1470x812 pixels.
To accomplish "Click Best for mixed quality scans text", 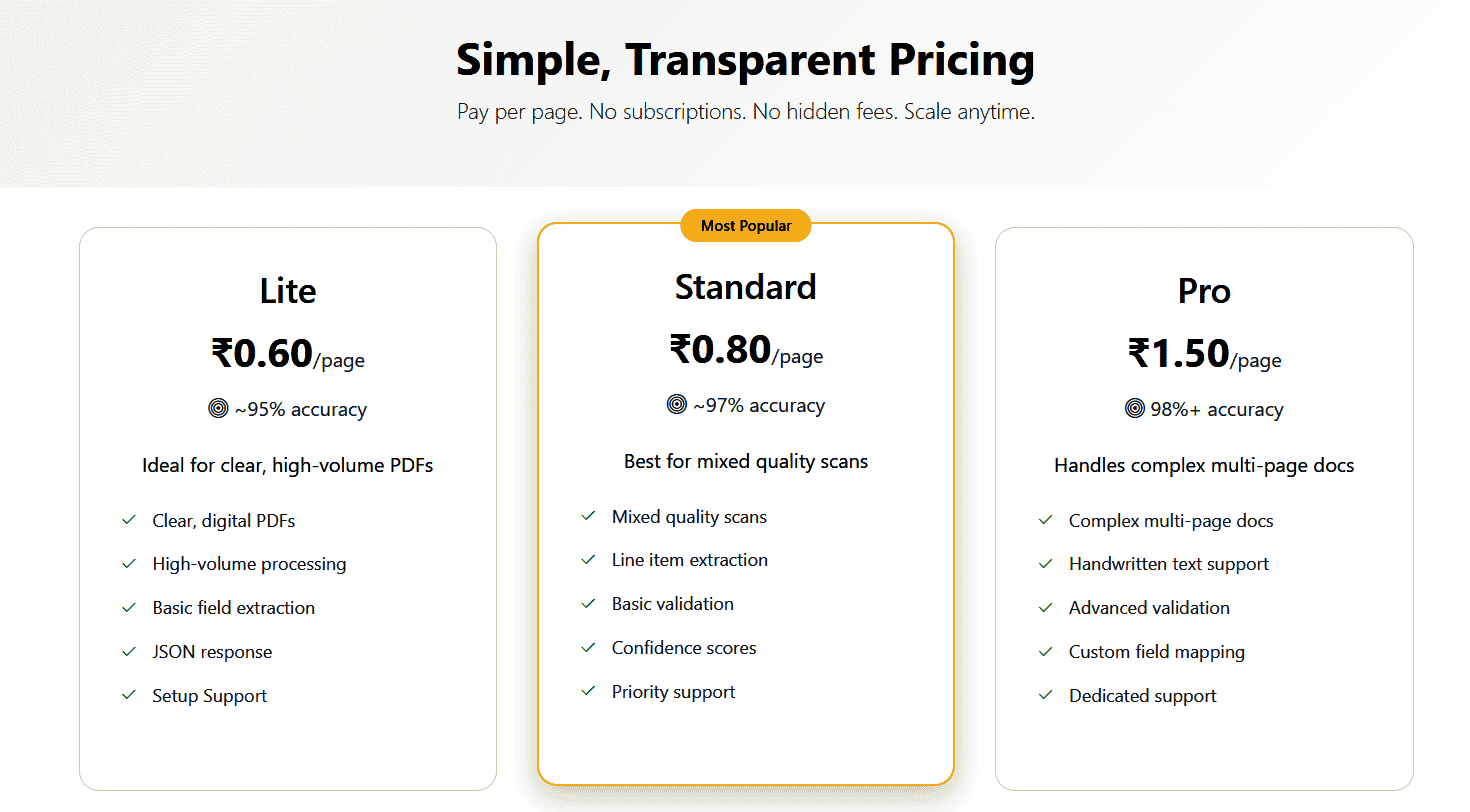I will pyautogui.click(x=746, y=461).
